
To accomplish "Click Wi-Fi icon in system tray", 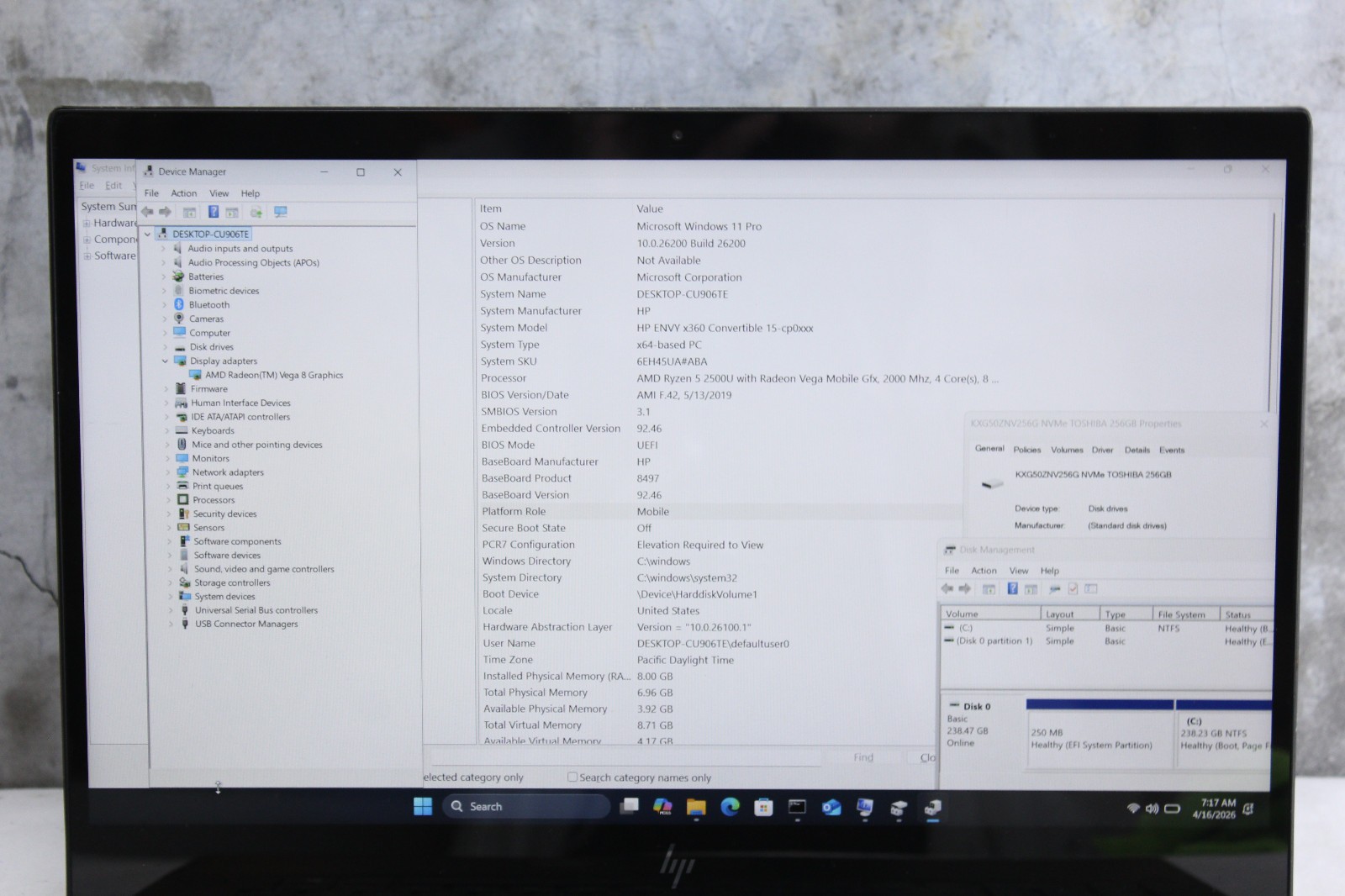I will click(x=1133, y=808).
